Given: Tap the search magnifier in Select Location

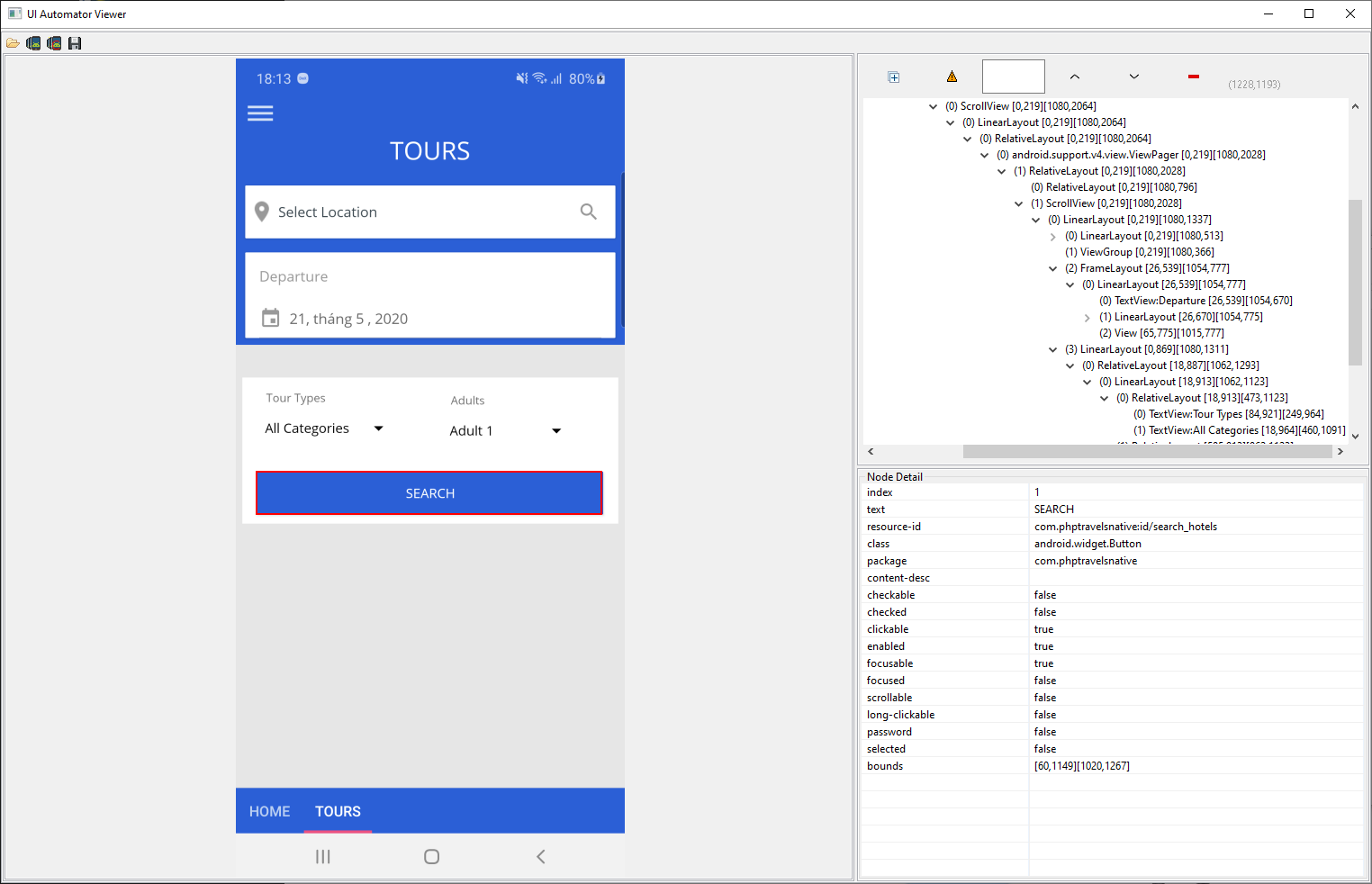Looking at the screenshot, I should [589, 212].
